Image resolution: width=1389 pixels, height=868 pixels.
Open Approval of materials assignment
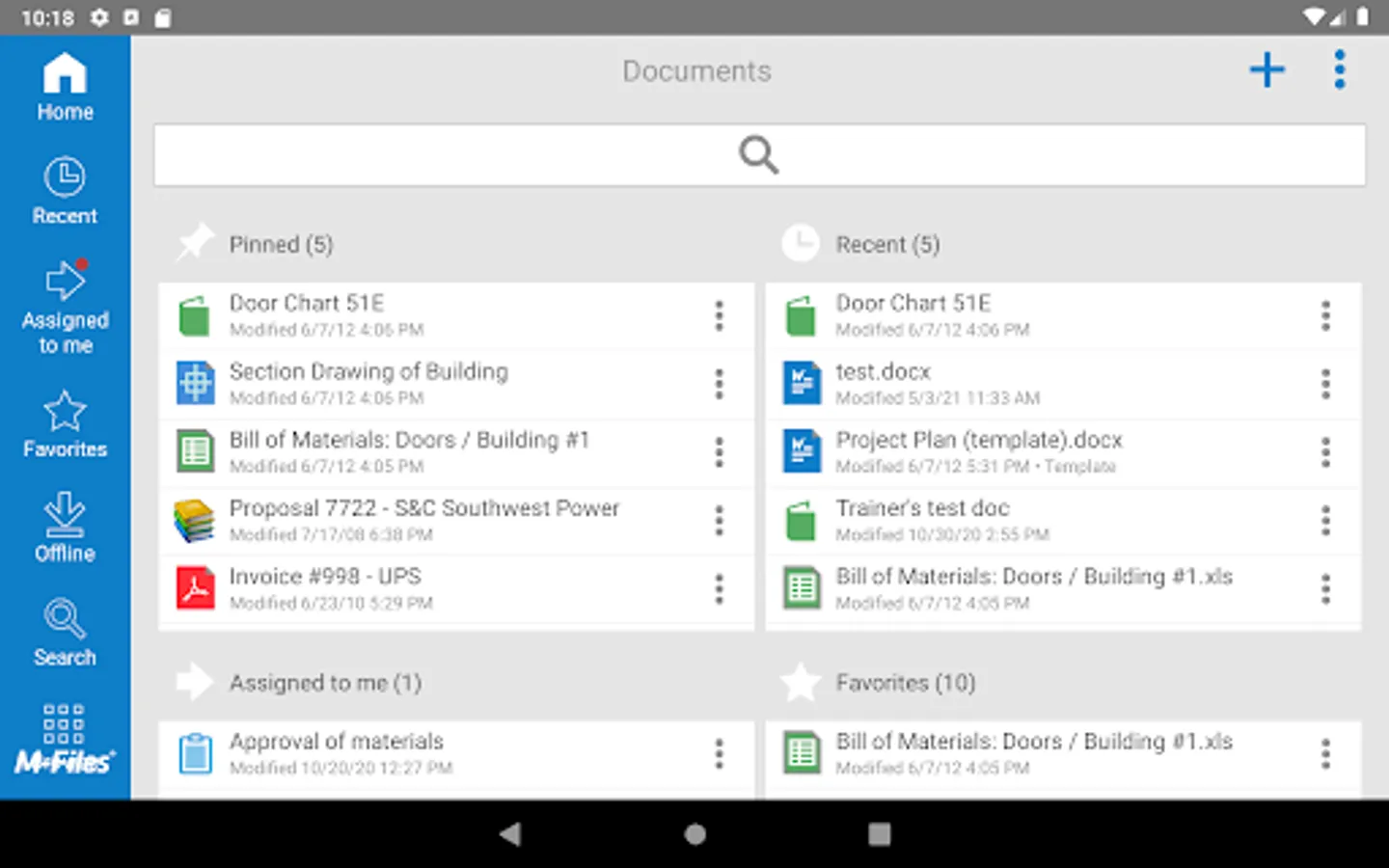(456, 753)
